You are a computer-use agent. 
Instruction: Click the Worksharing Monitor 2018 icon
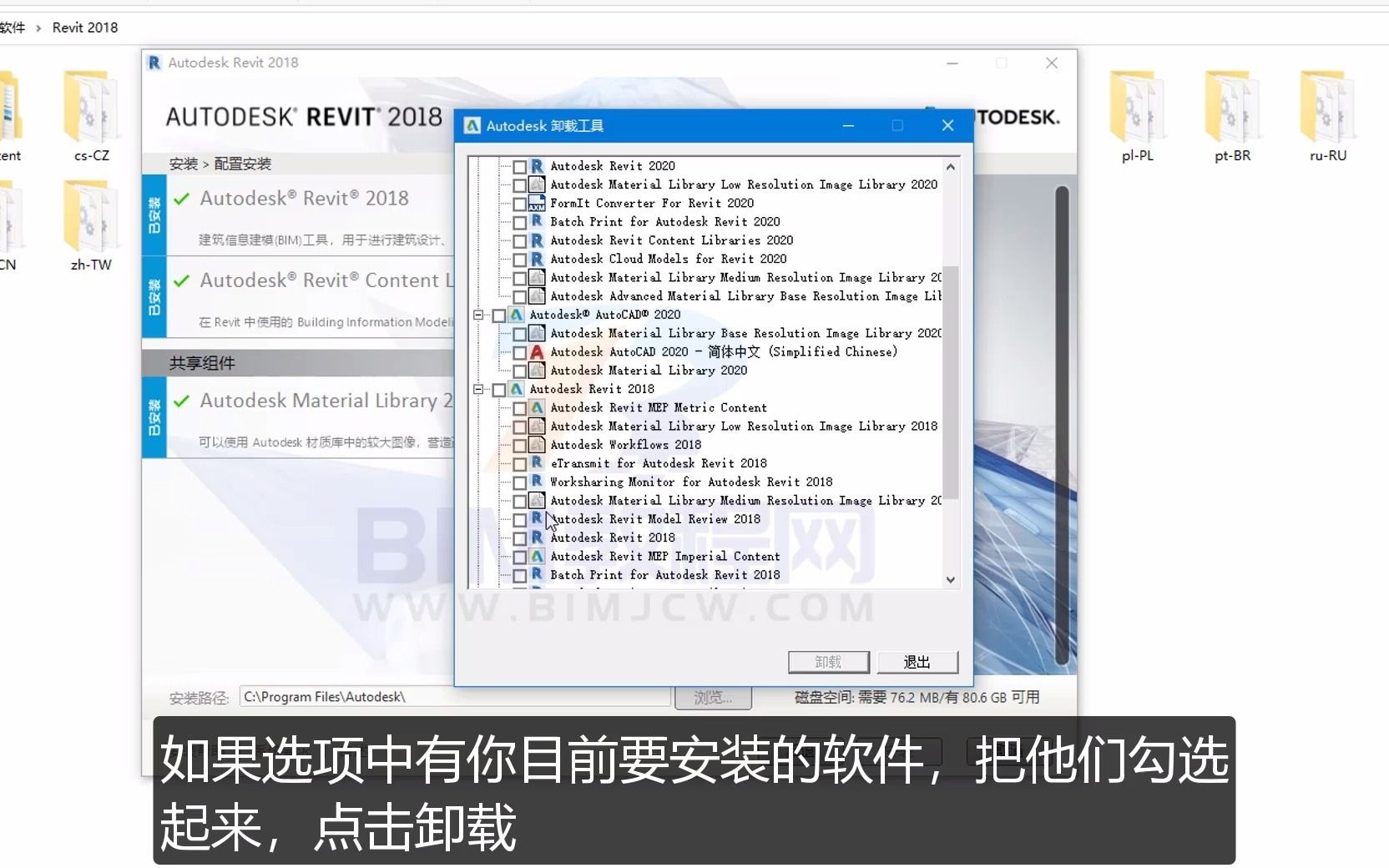[537, 482]
